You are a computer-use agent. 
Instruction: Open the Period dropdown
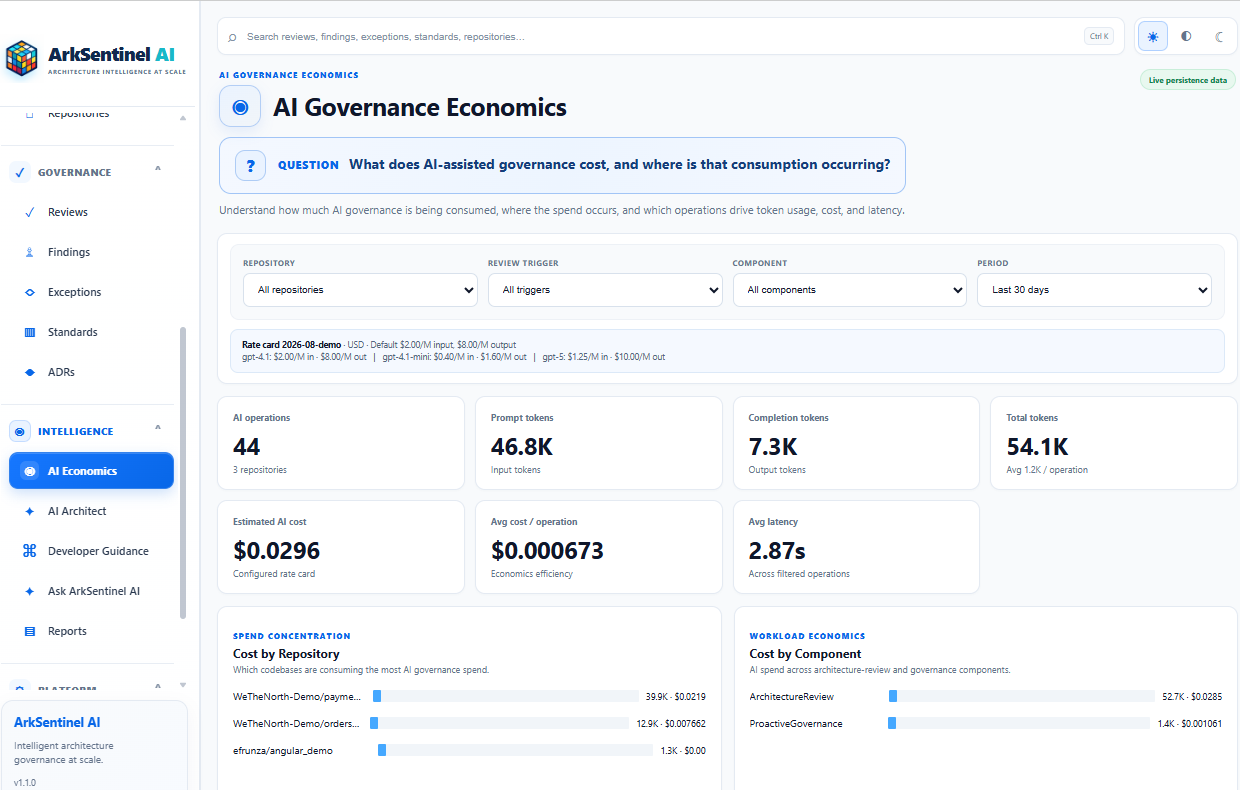(1094, 290)
